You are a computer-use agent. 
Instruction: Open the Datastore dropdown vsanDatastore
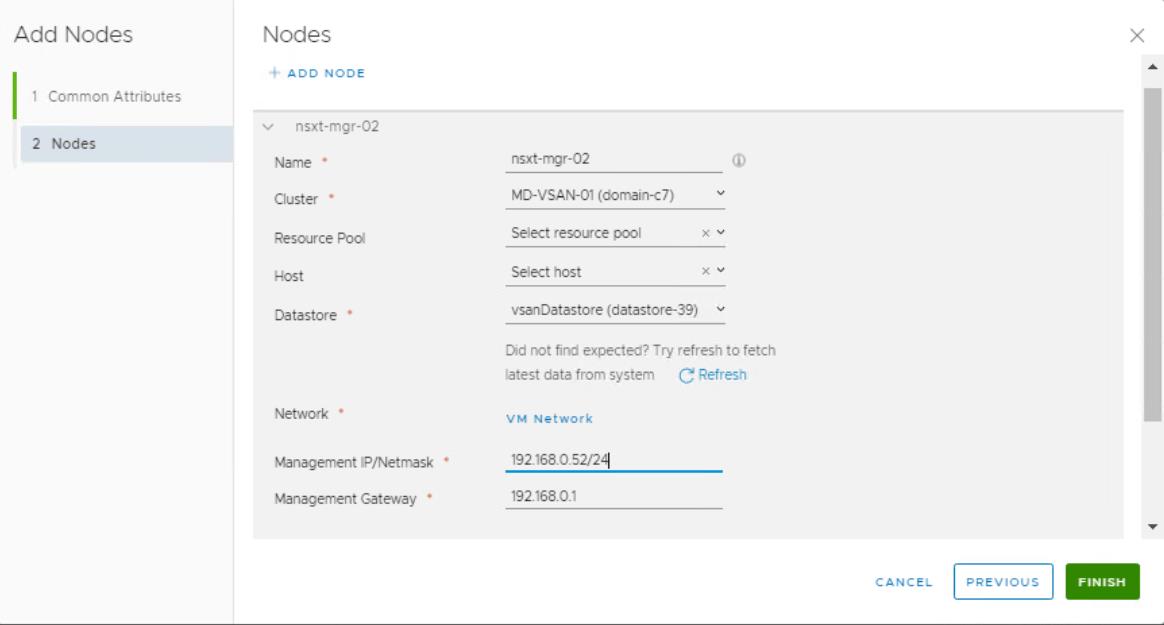click(615, 310)
